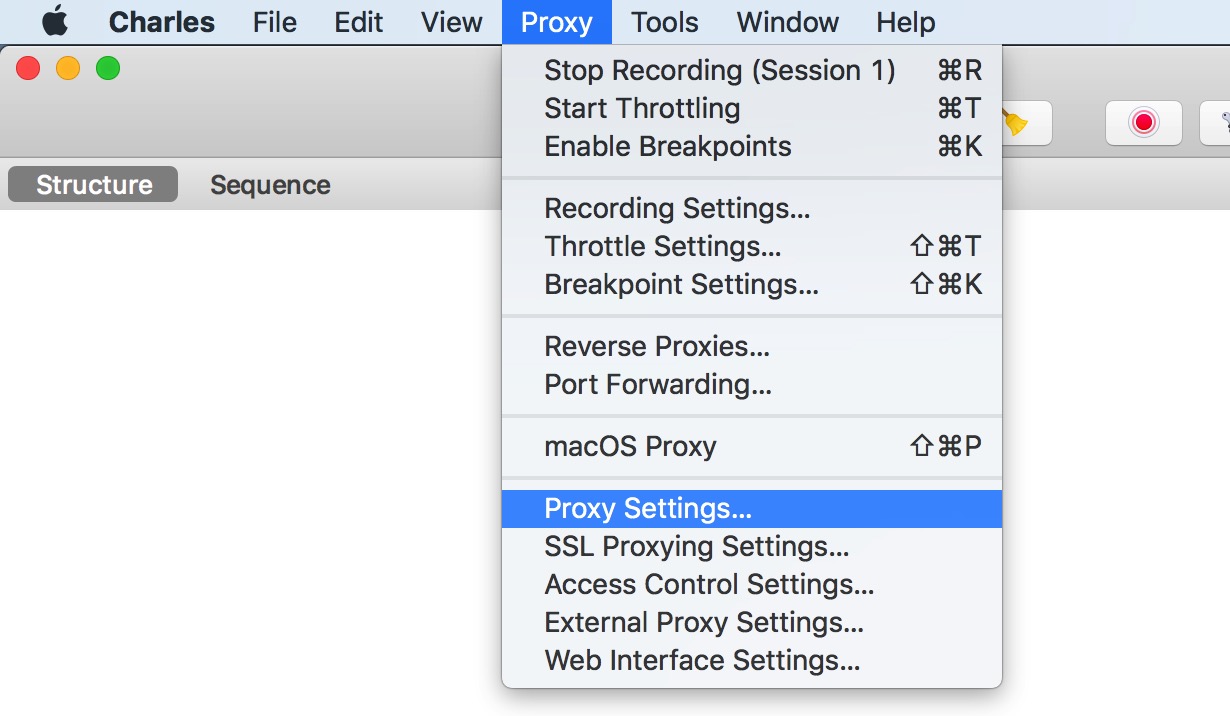Close the open Proxy menu
Viewport: 1230px width, 716px height.
(x=557, y=22)
